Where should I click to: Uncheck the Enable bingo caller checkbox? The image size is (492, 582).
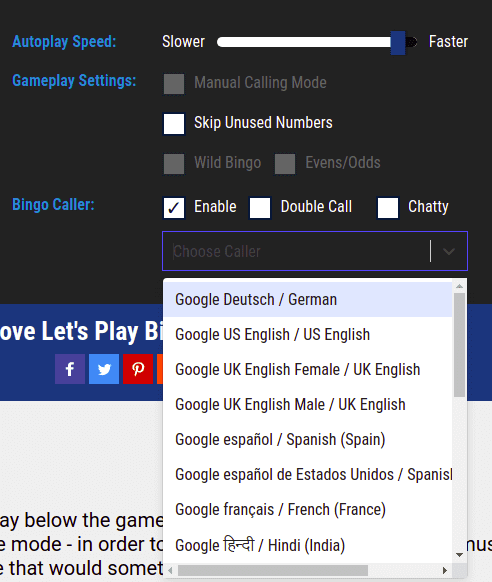click(x=174, y=207)
